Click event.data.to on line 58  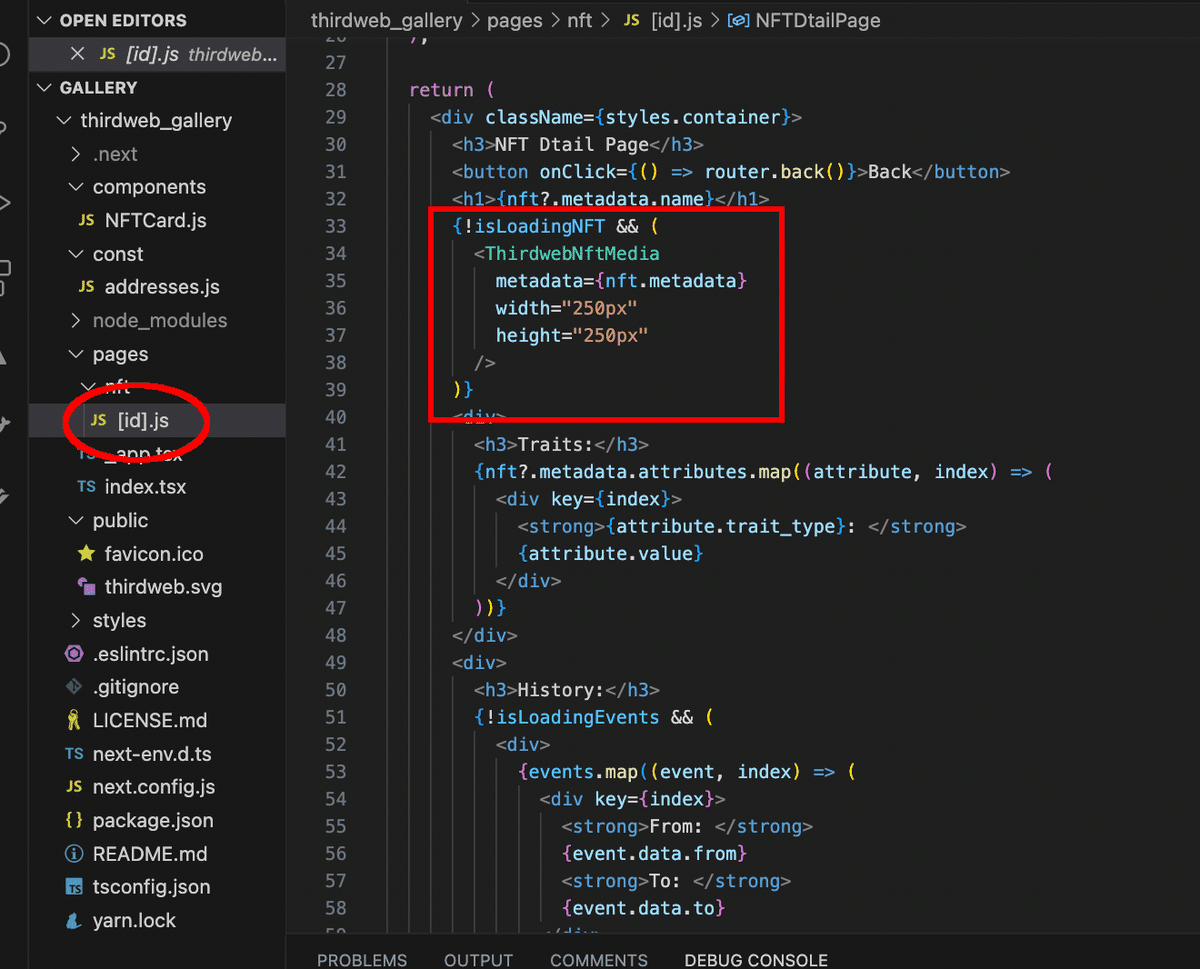[643, 908]
